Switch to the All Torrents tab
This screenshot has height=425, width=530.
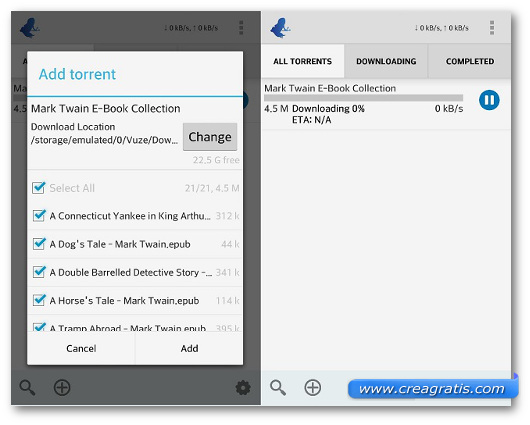[x=303, y=61]
